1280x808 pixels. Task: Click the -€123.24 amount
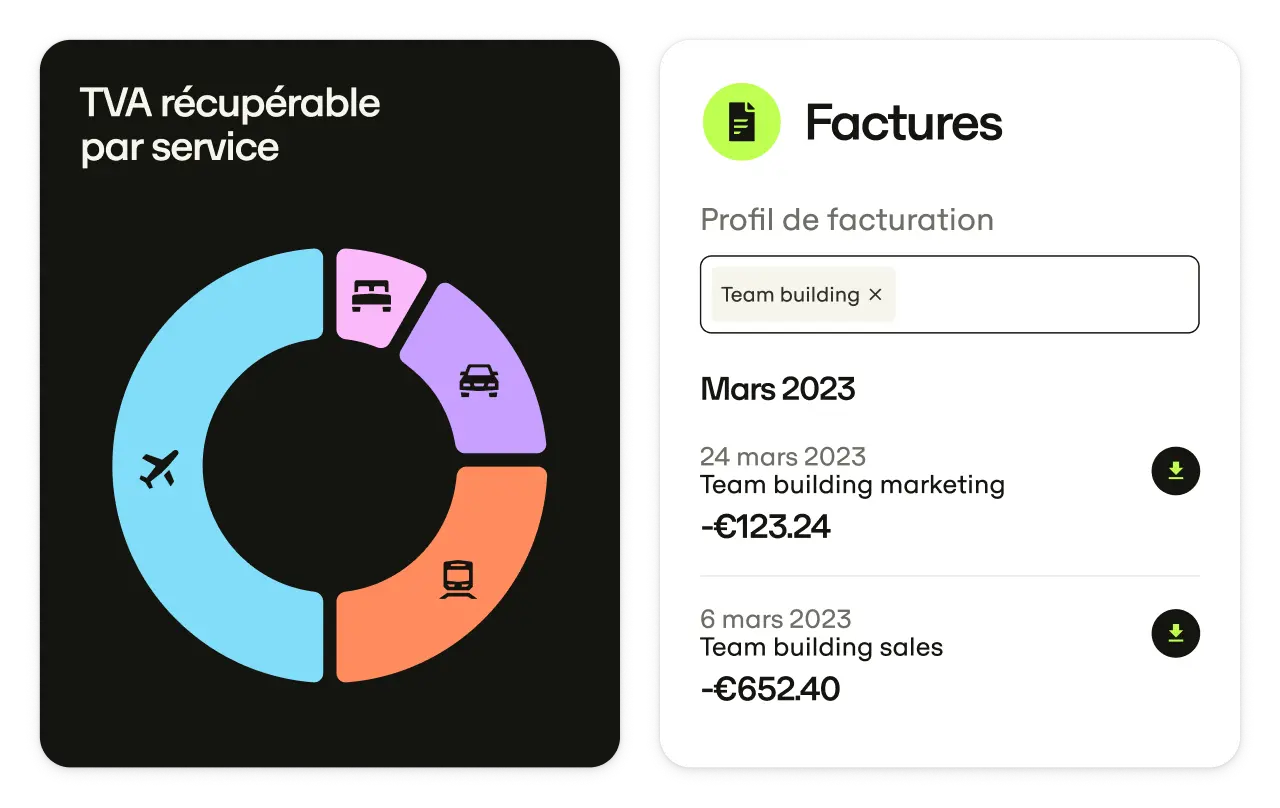[766, 527]
